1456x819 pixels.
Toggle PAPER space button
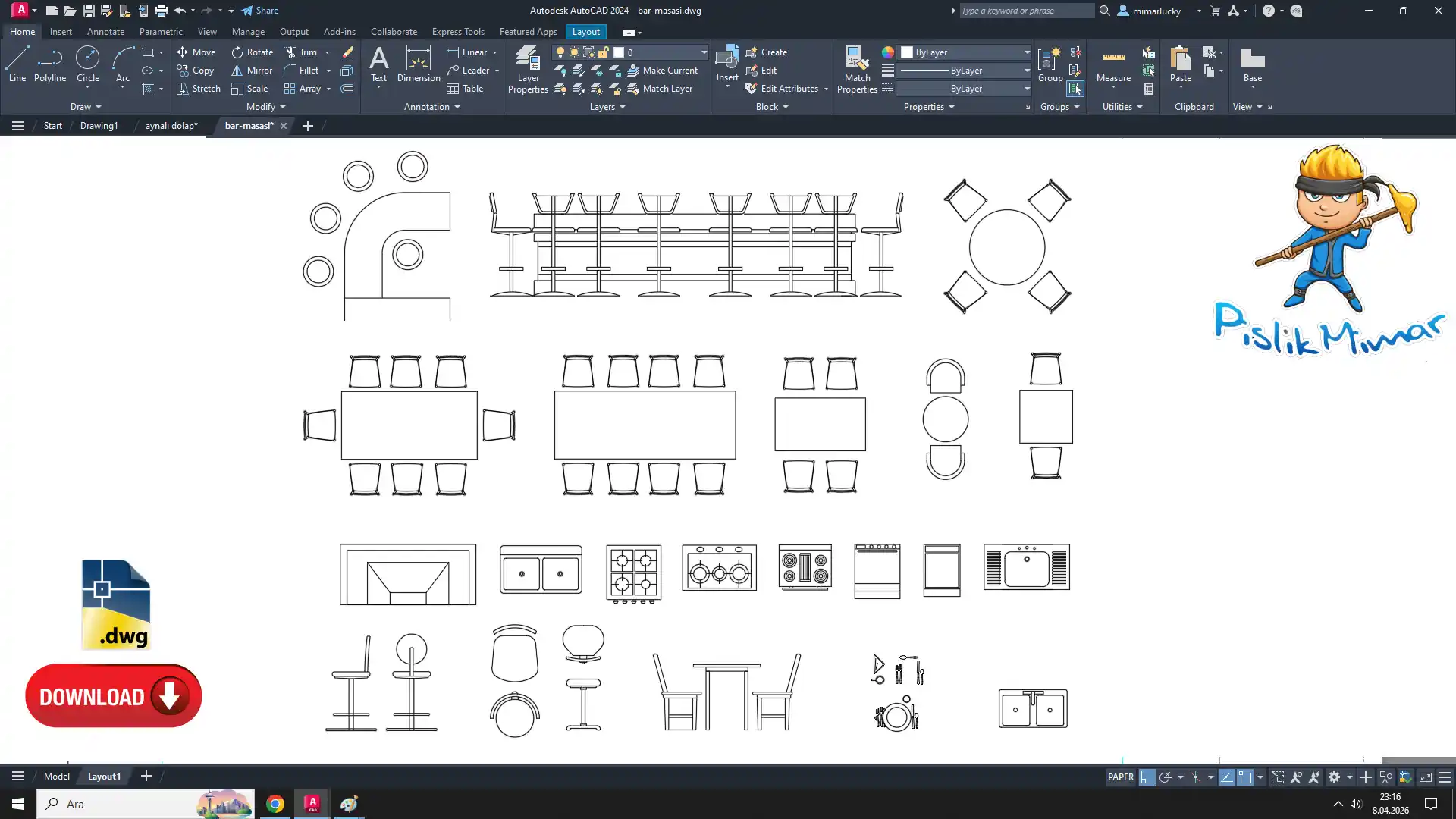(x=1120, y=777)
